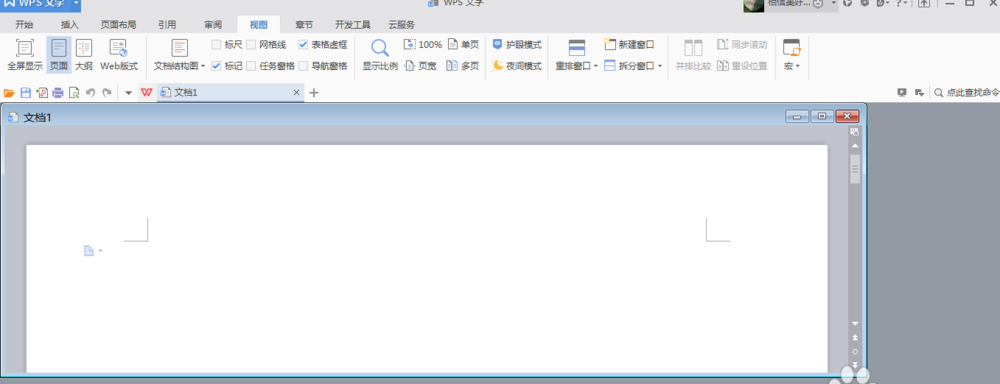Image resolution: width=1000 pixels, height=384 pixels.
Task: Toggle 夜间模式 night mode
Action: 517,66
